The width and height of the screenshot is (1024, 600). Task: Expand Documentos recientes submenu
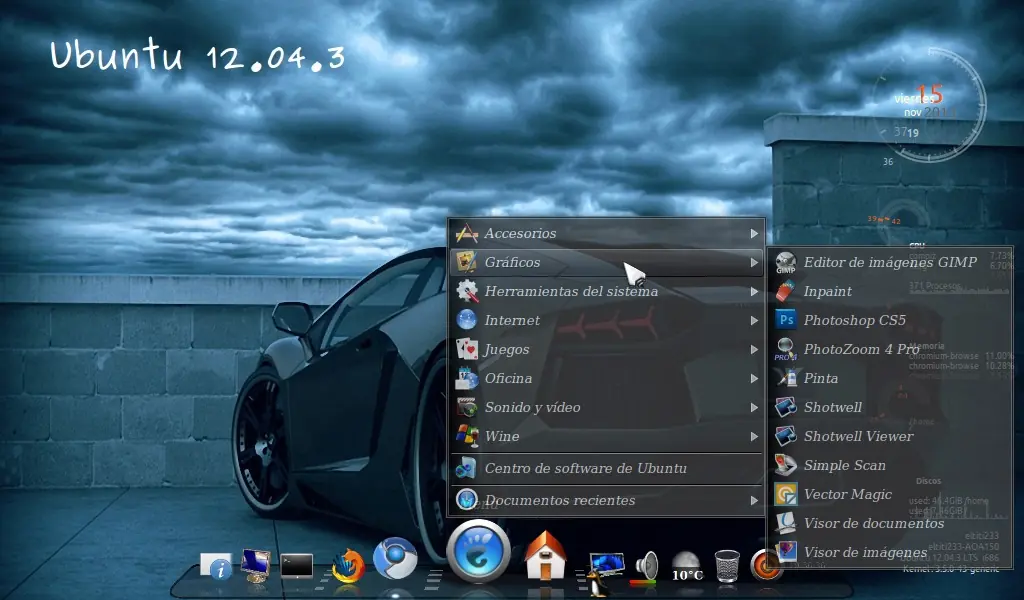(x=606, y=500)
